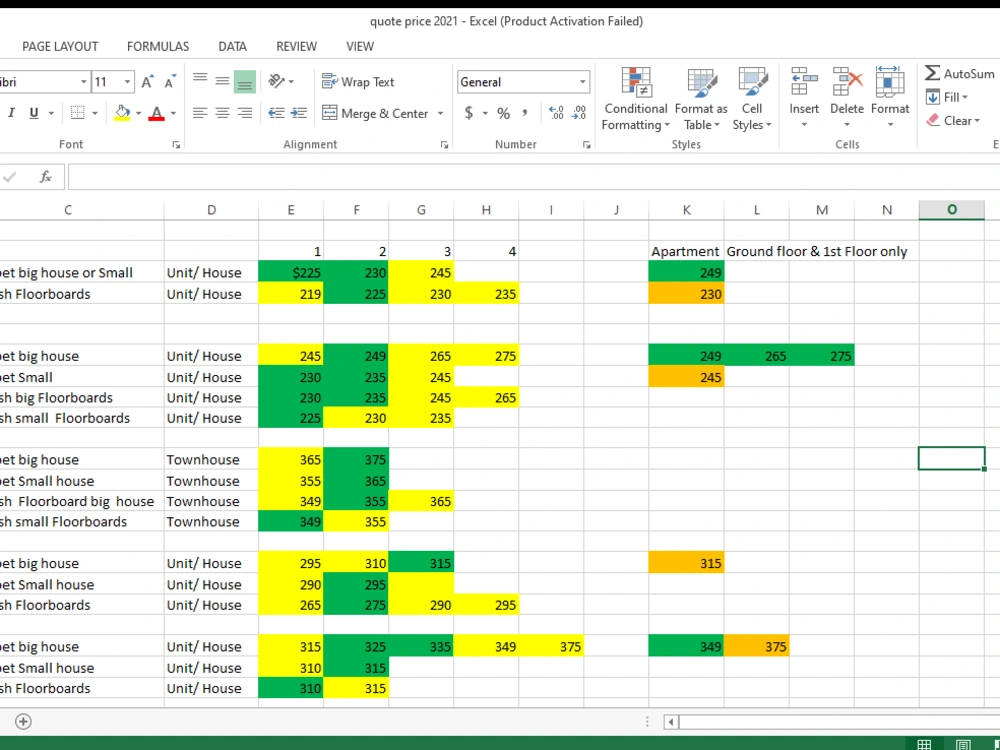
Task: Open the Format cells menu
Action: [x=890, y=98]
